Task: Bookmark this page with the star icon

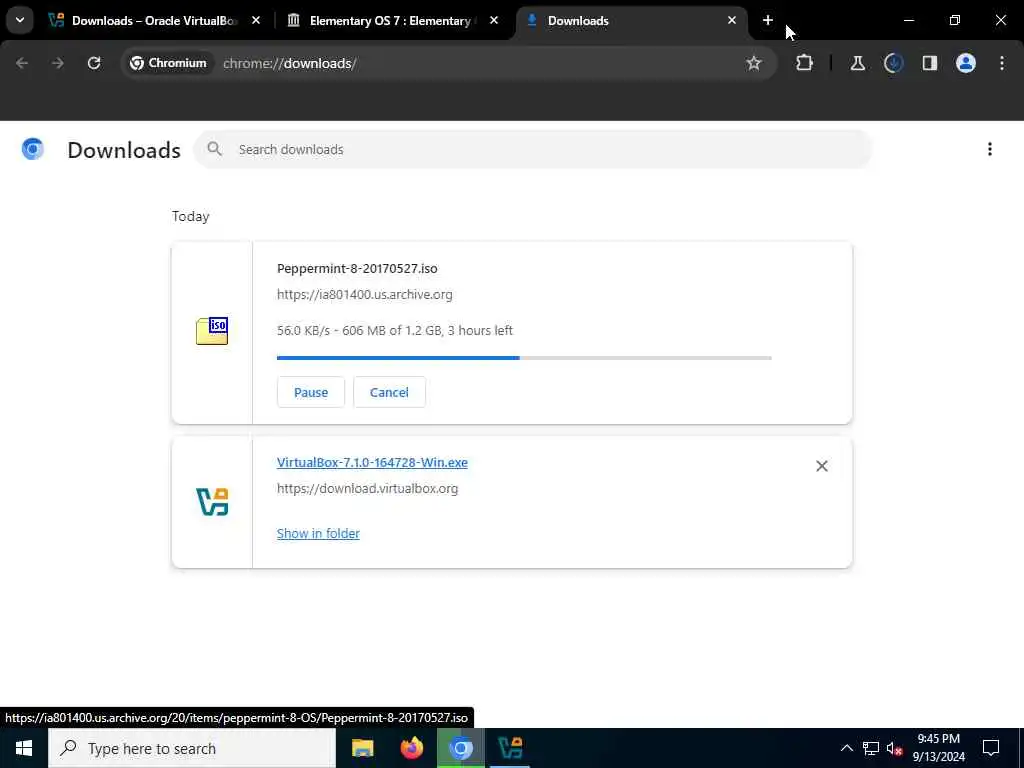Action: click(x=754, y=63)
